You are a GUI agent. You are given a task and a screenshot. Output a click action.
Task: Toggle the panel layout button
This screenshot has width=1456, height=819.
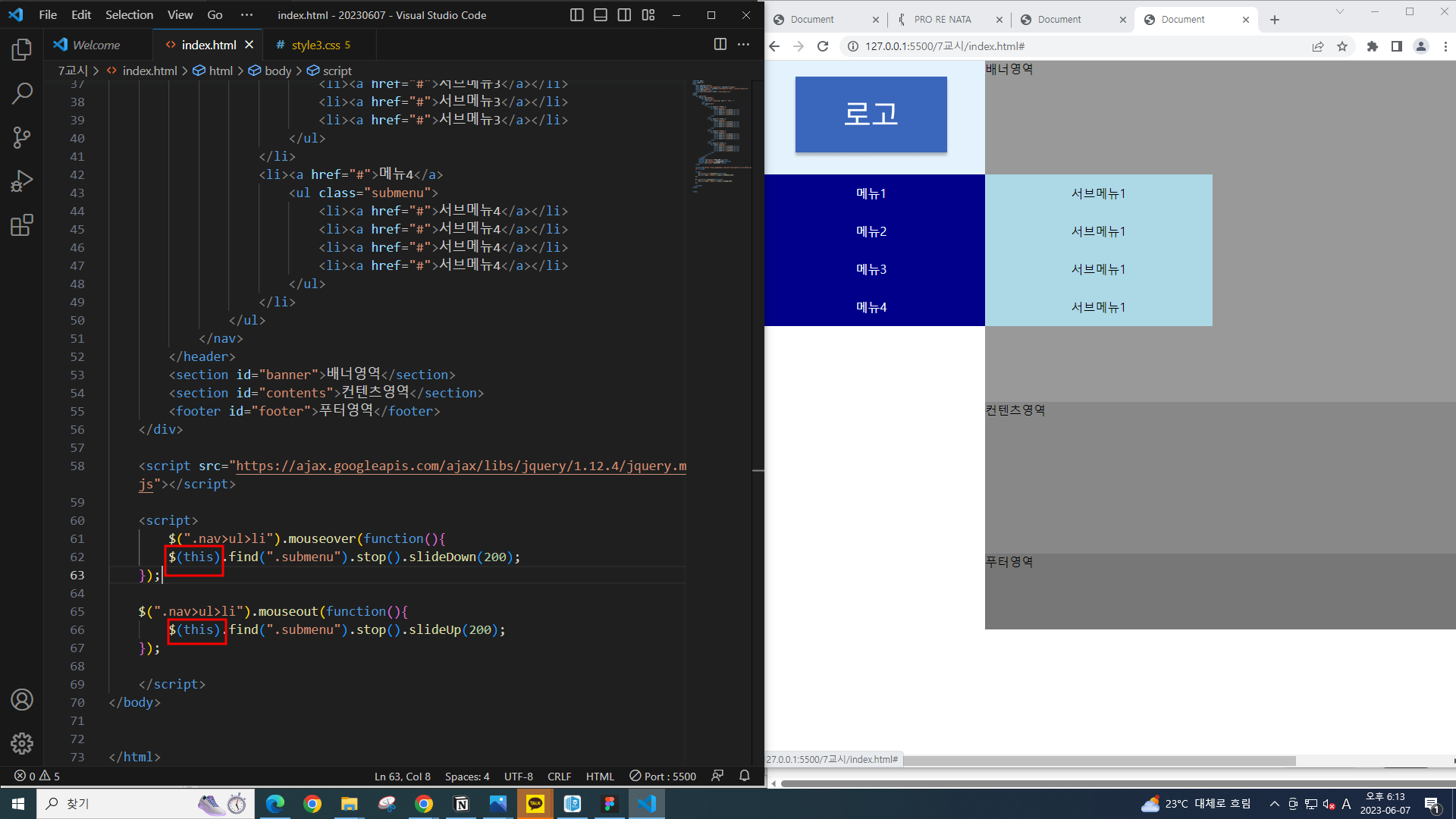coord(601,15)
